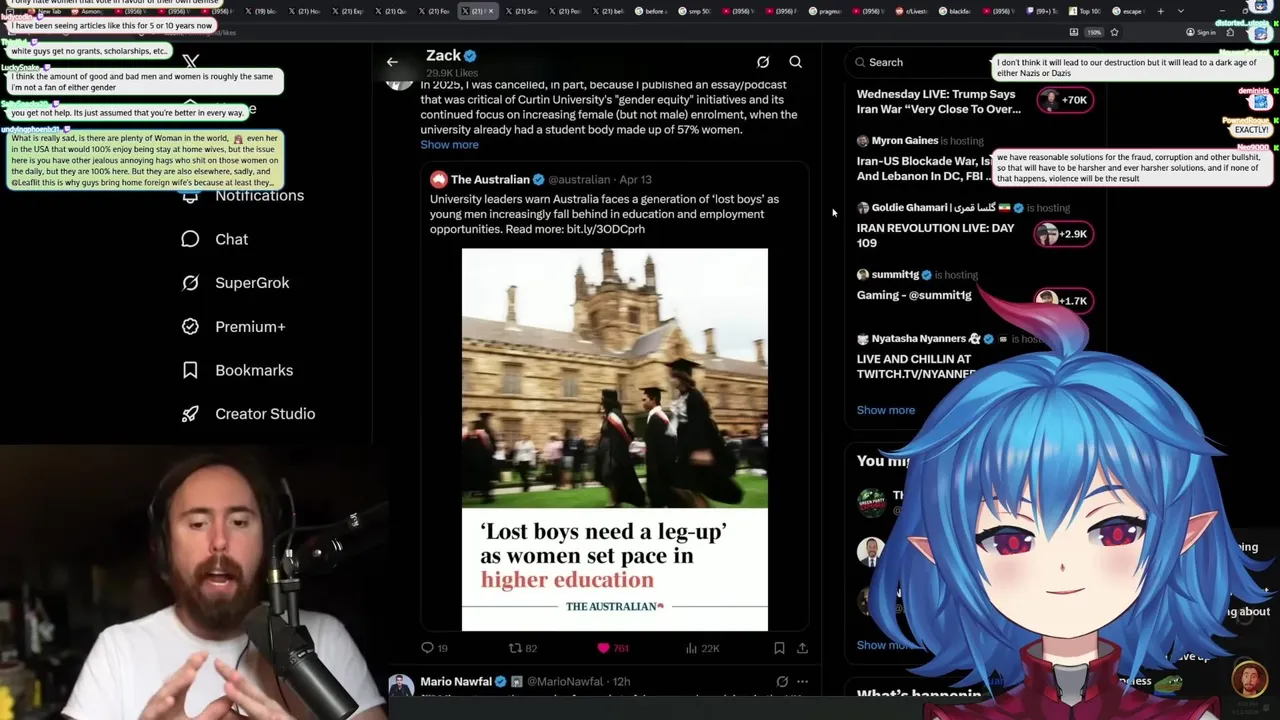The image size is (1280, 720).
Task: Click the +1.7K listeners badge
Action: click(x=1065, y=300)
